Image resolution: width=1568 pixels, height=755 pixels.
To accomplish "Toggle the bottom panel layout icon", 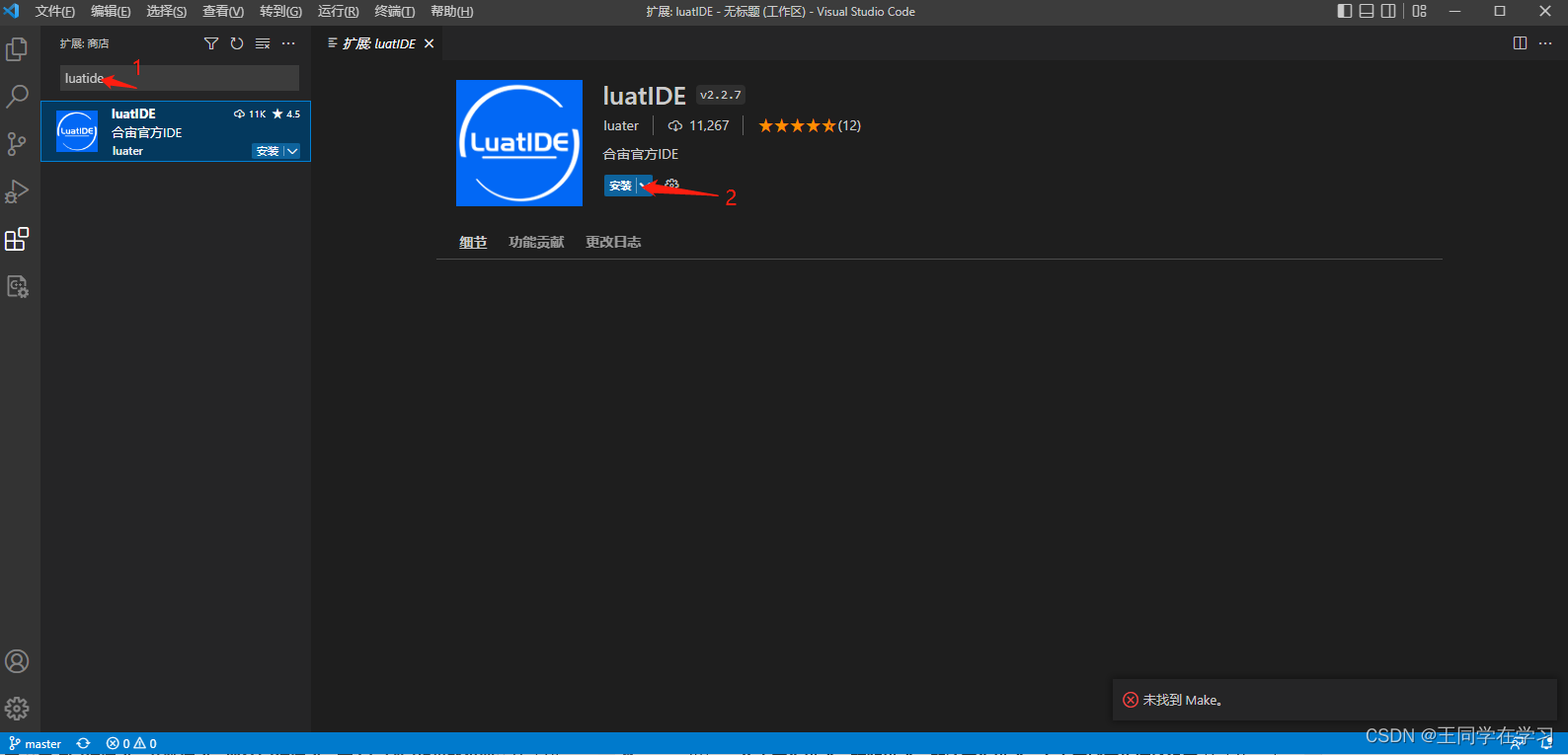I will point(1367,11).
